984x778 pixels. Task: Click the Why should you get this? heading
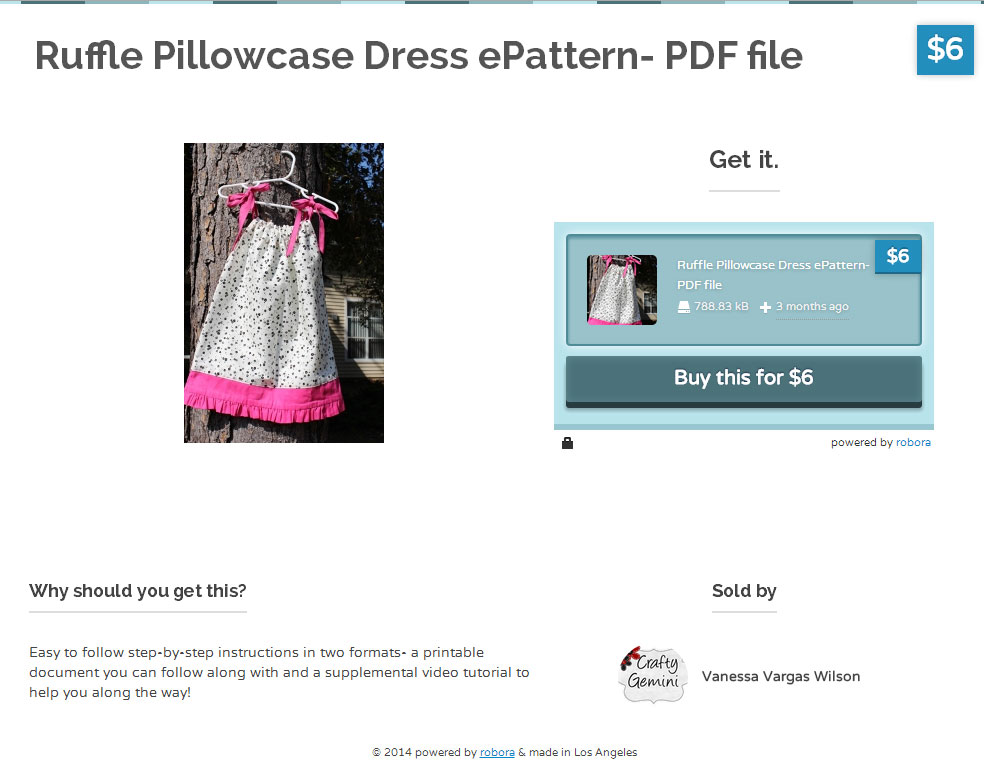137,591
